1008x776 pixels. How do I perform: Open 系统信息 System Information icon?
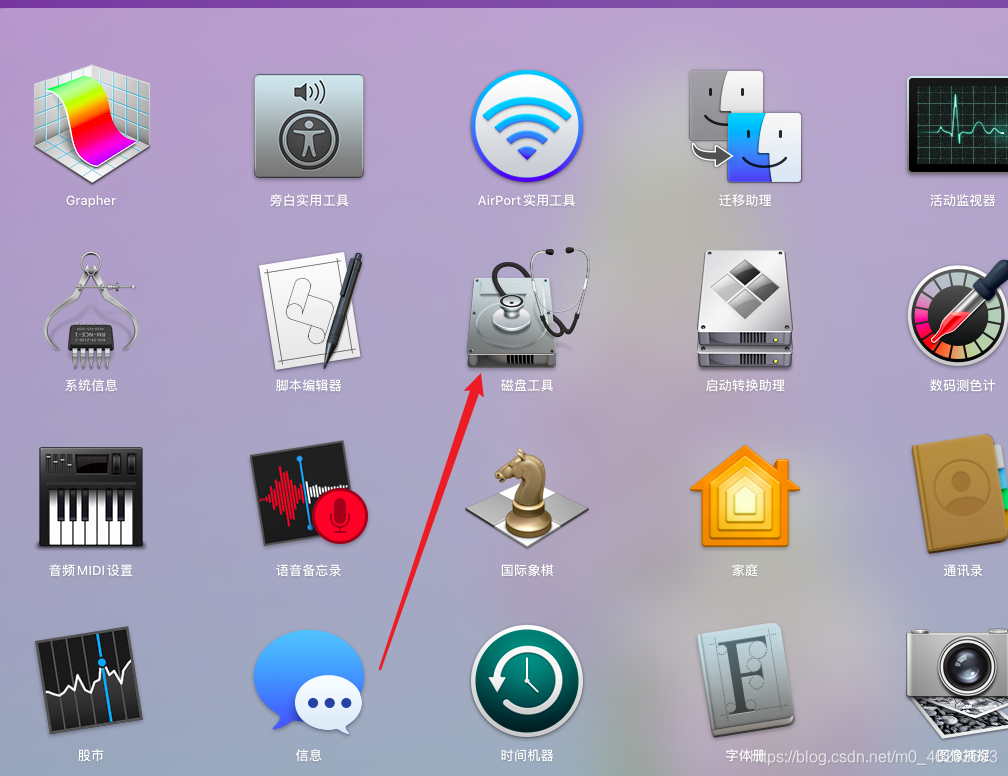(x=91, y=311)
